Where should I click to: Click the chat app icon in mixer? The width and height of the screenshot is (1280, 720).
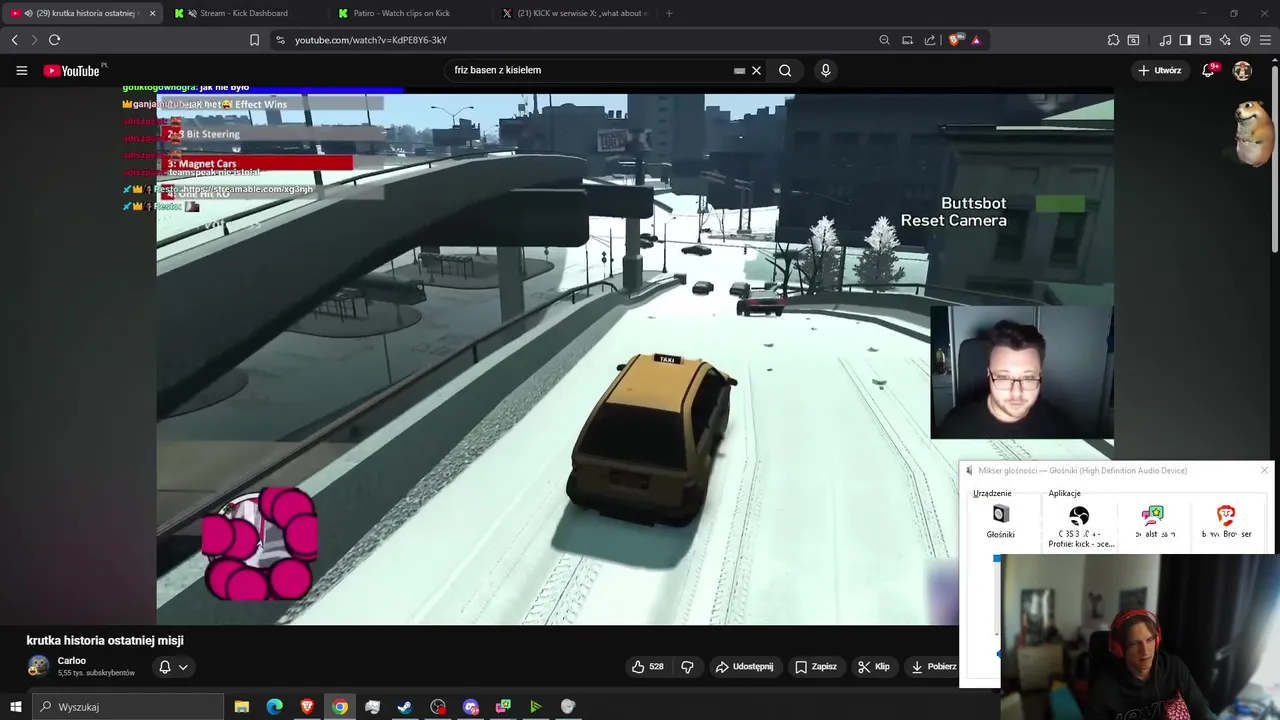[1153, 516]
